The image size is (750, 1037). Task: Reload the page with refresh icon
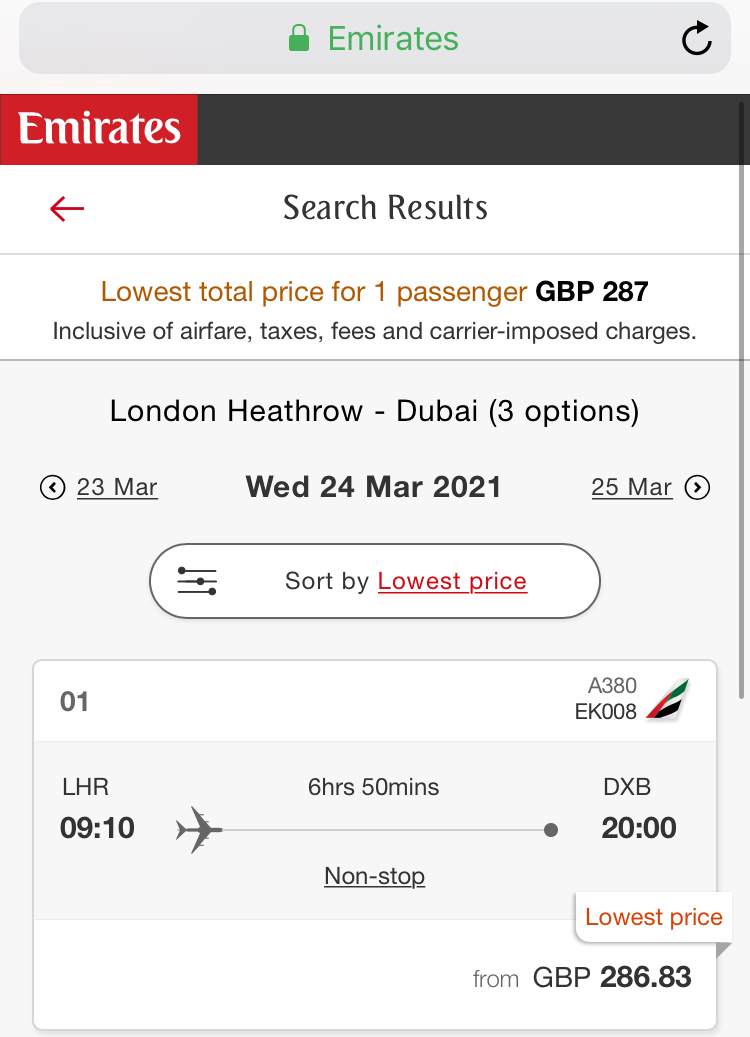(x=696, y=38)
